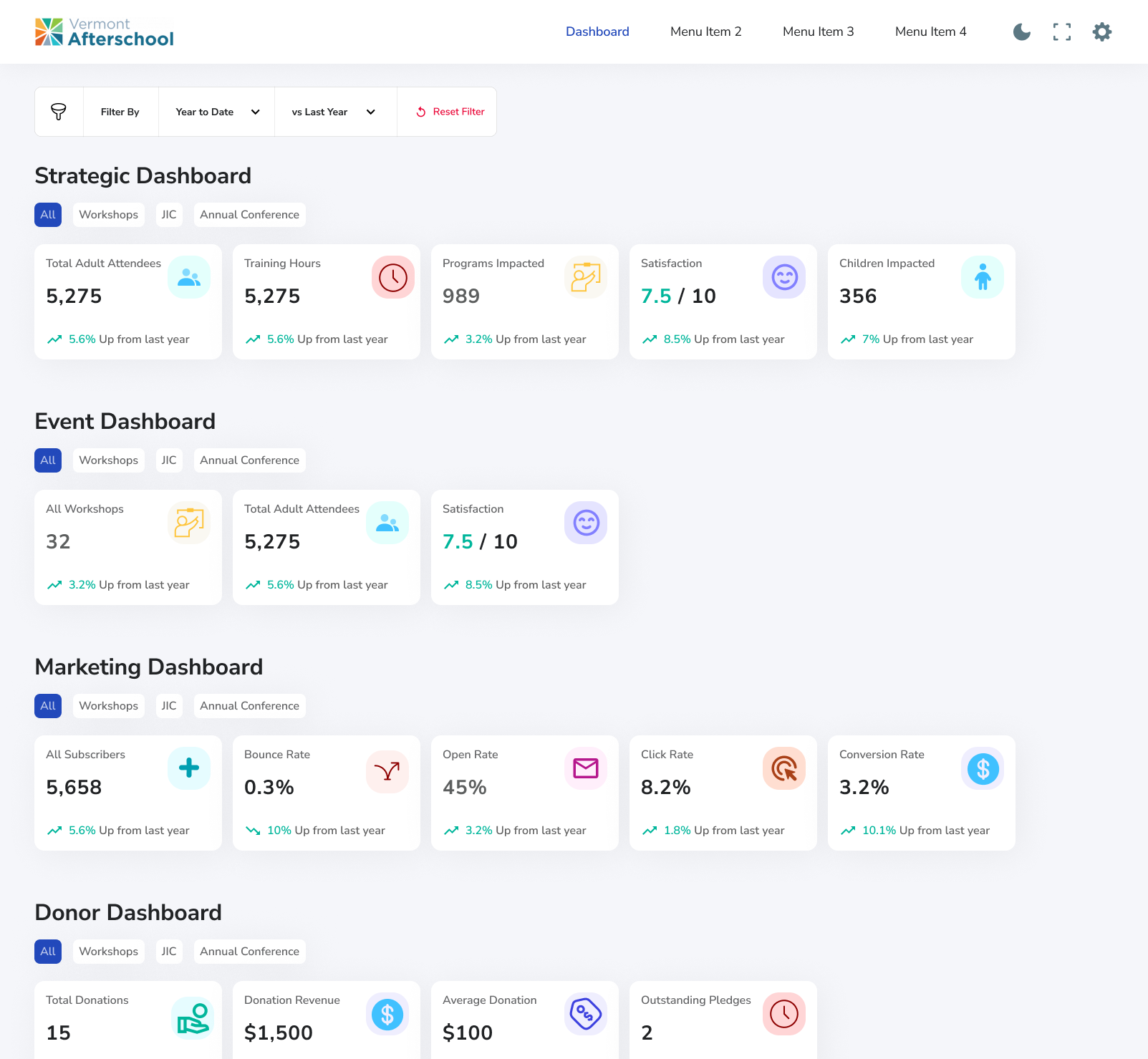Click Open Rate envelope icon

pyautogui.click(x=586, y=768)
